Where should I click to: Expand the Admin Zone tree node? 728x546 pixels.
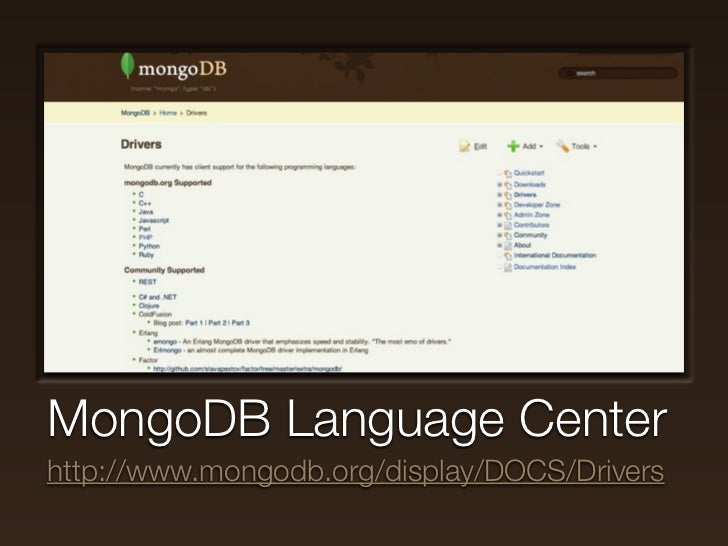[x=500, y=215]
